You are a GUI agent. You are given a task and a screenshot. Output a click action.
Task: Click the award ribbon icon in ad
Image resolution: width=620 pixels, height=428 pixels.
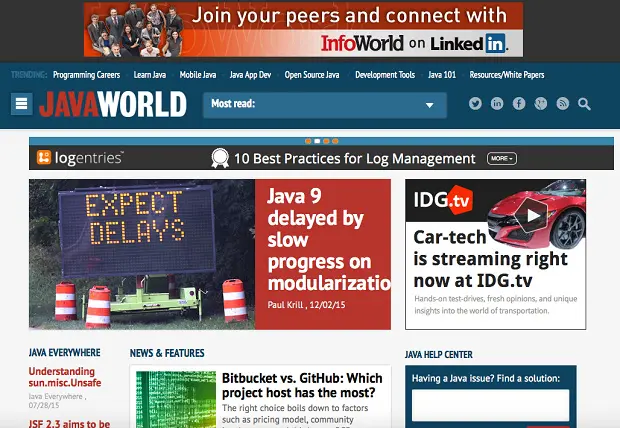pos(220,158)
